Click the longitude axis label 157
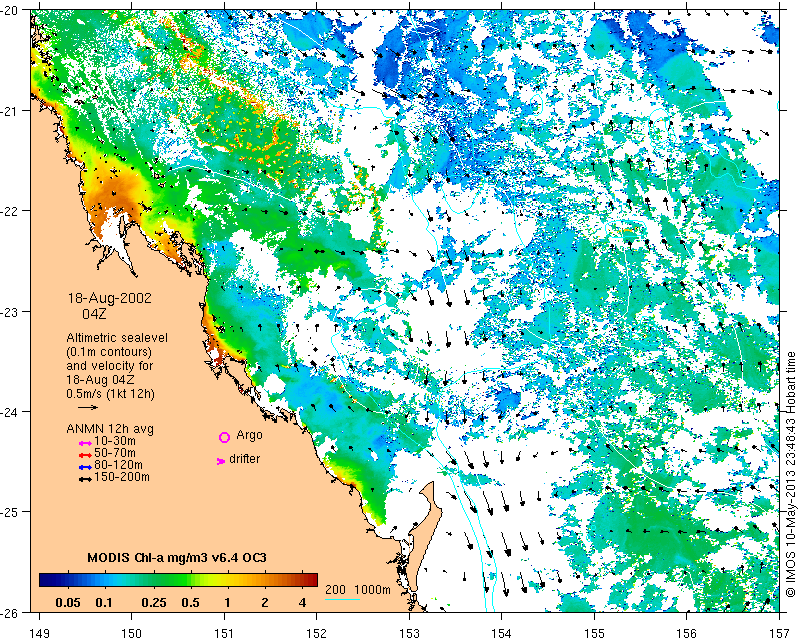The height and width of the screenshot is (640, 800). pos(780,633)
